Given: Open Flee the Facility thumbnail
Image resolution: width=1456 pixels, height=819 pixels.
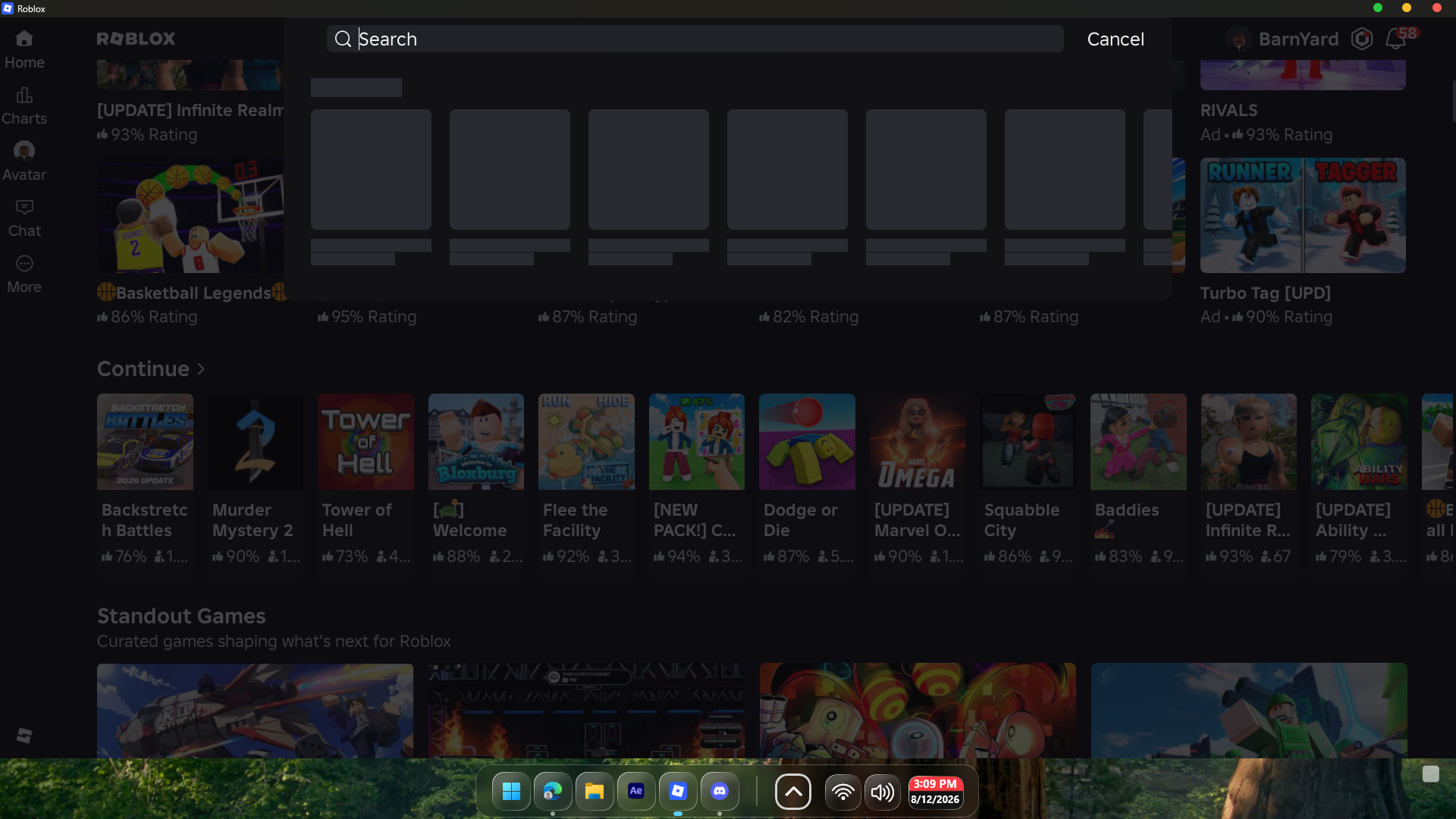Looking at the screenshot, I should tap(586, 441).
